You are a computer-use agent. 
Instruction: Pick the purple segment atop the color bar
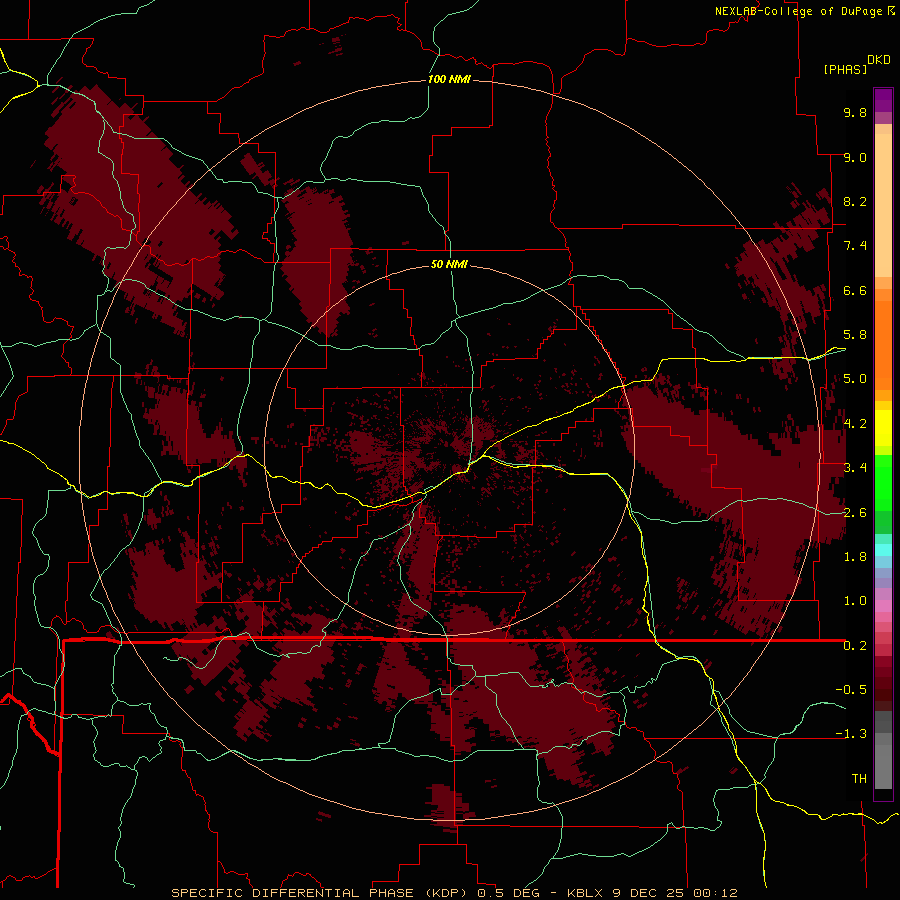click(x=883, y=100)
